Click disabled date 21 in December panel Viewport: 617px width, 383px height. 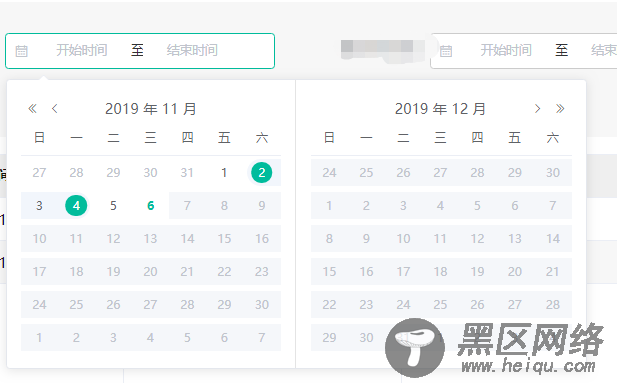553,272
